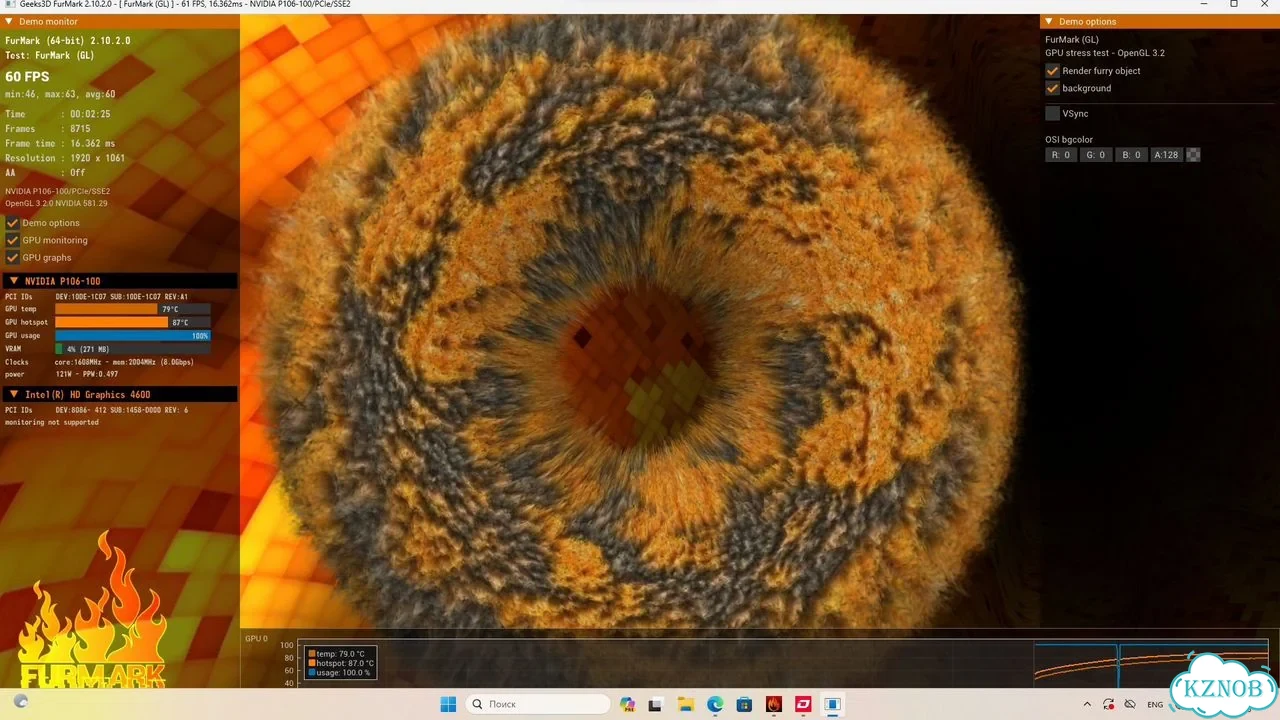
Task: Maximize the FurMark window
Action: pos(1233,5)
